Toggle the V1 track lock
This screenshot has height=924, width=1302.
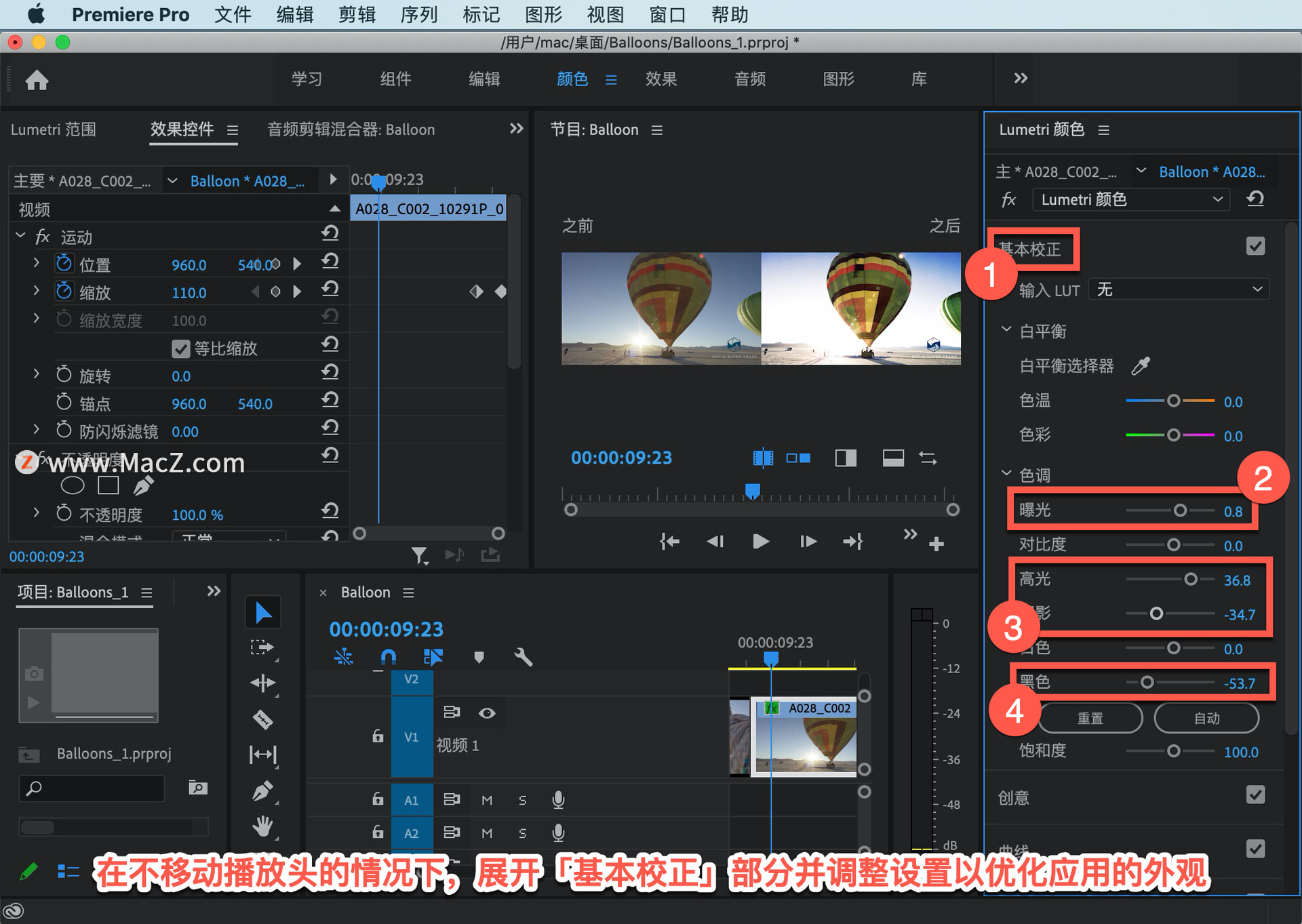tap(378, 736)
